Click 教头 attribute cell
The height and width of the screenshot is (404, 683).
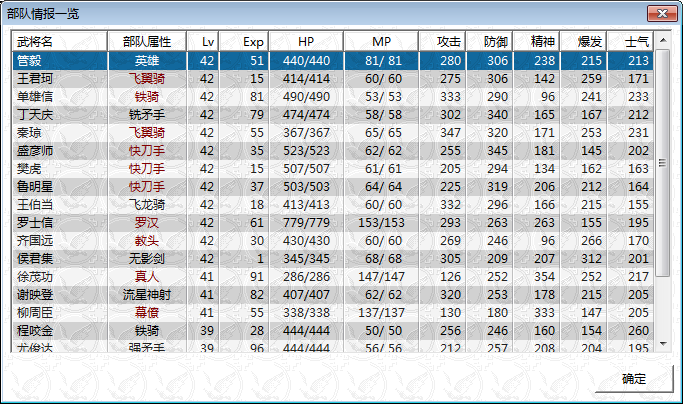pyautogui.click(x=147, y=241)
